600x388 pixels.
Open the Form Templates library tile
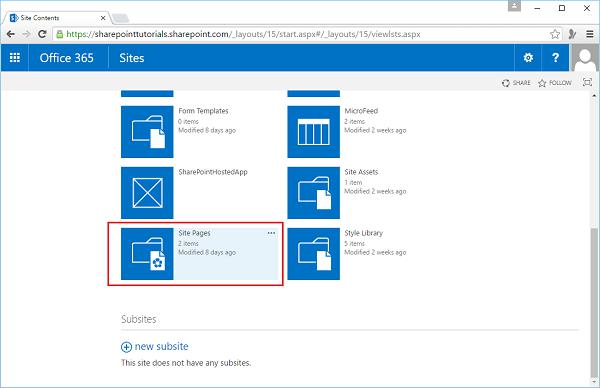(147, 132)
